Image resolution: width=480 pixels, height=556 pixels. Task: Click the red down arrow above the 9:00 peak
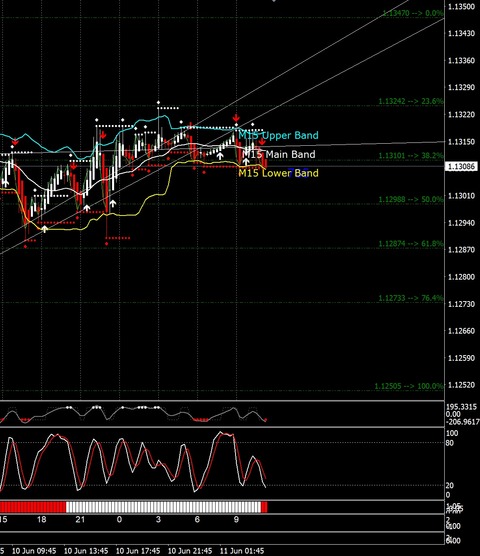236,118
